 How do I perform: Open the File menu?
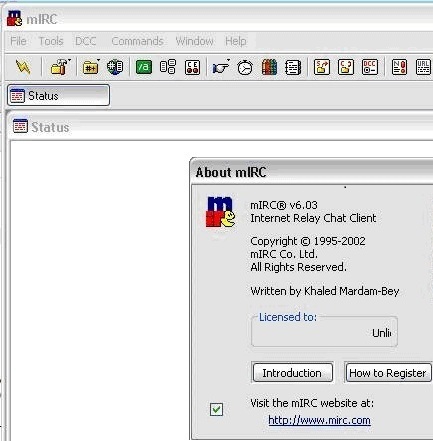[x=18, y=41]
